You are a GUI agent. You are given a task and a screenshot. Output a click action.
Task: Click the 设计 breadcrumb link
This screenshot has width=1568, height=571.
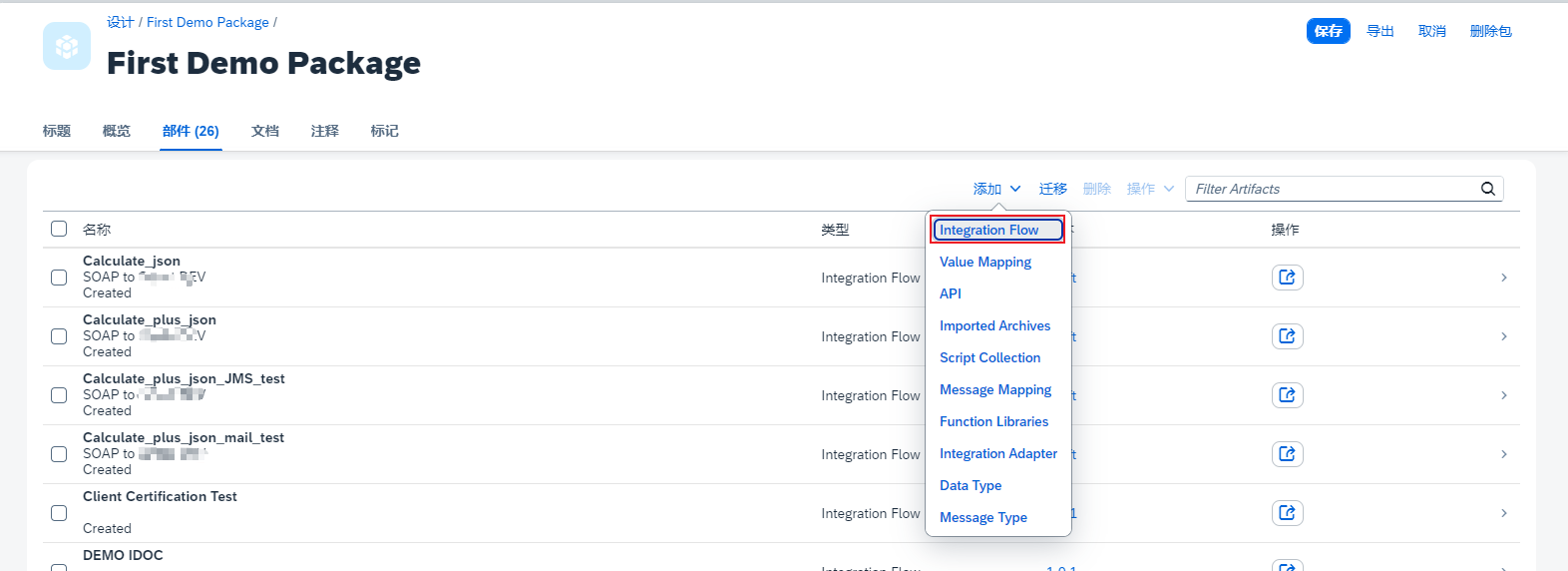[x=120, y=22]
